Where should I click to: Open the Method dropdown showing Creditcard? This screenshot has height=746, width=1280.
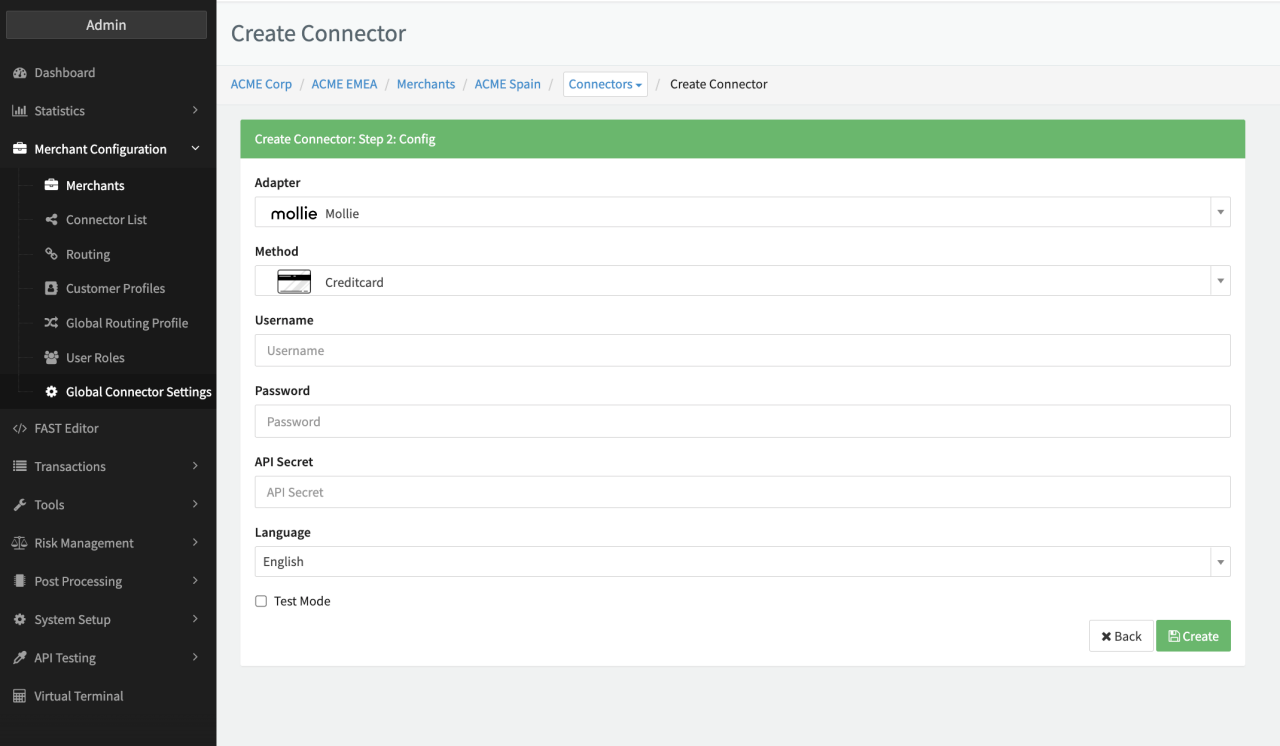click(742, 281)
